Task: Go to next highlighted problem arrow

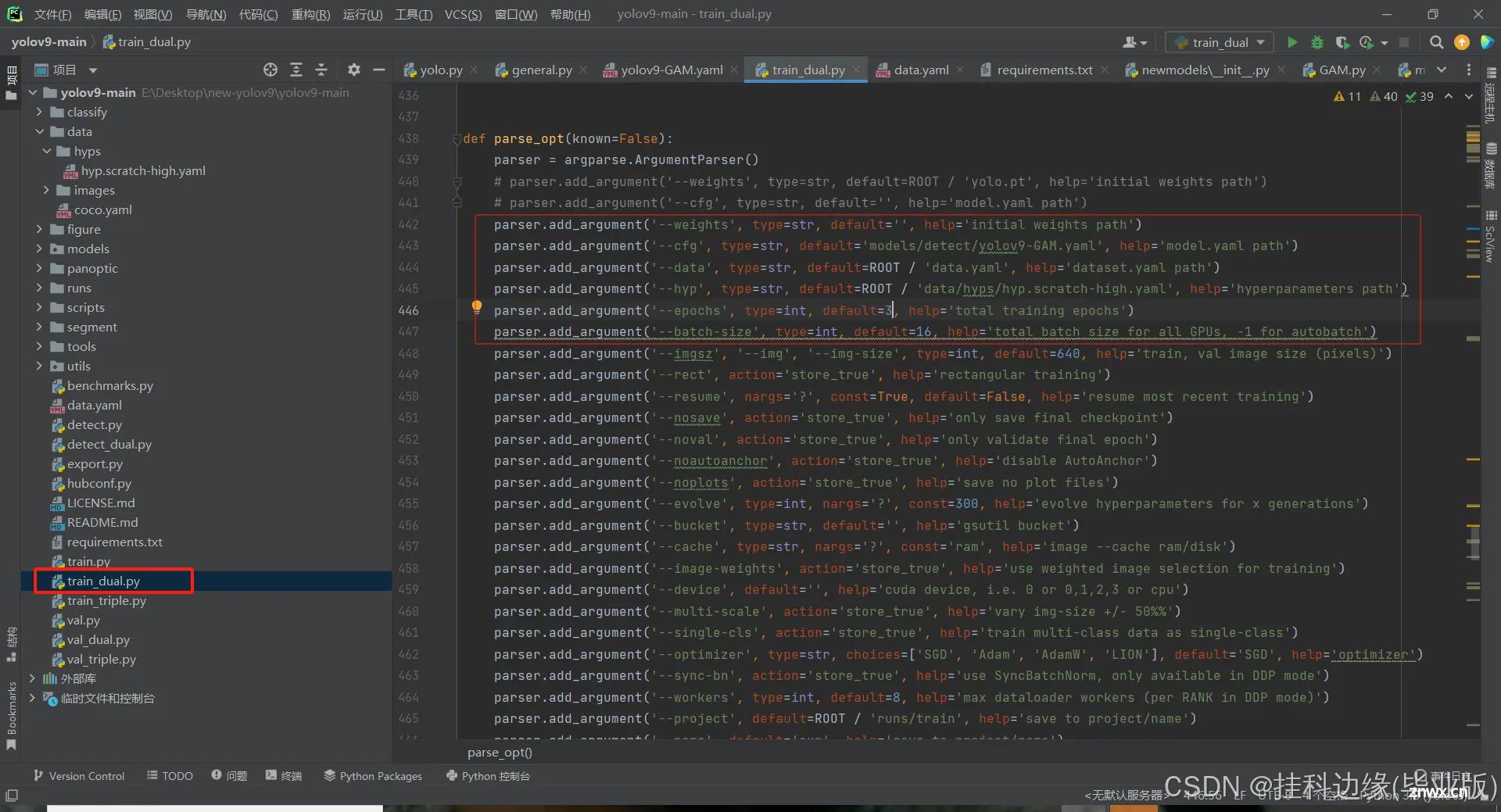Action: click(x=1469, y=96)
